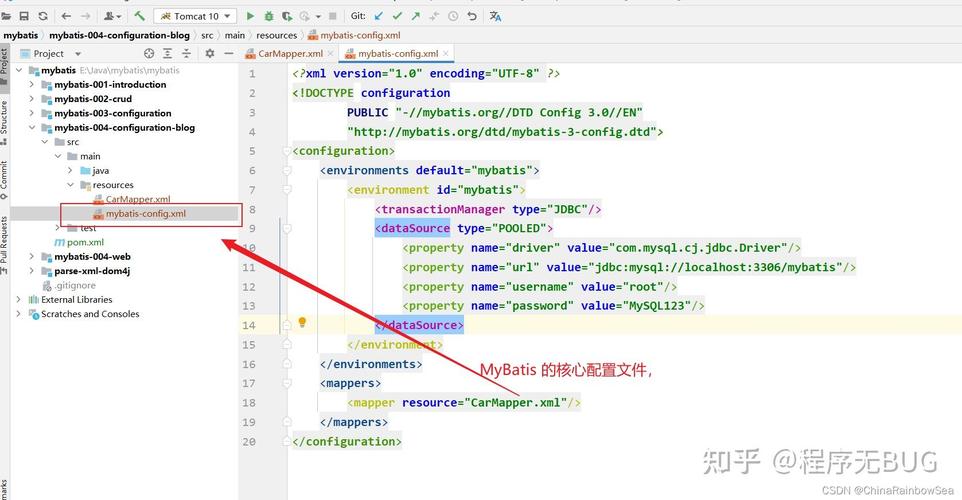Viewport: 962px width, 500px height.
Task: Run with coverage shield icon
Action: (x=287, y=16)
